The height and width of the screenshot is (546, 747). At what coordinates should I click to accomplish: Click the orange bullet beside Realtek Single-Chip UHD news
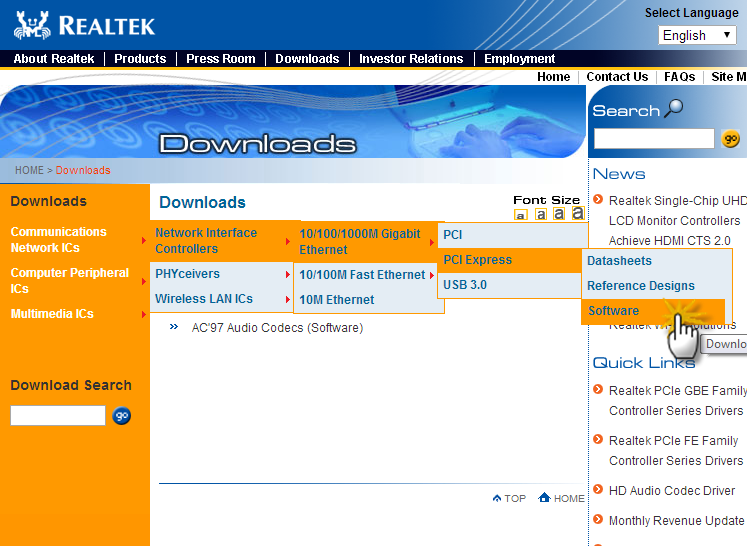pos(598,199)
